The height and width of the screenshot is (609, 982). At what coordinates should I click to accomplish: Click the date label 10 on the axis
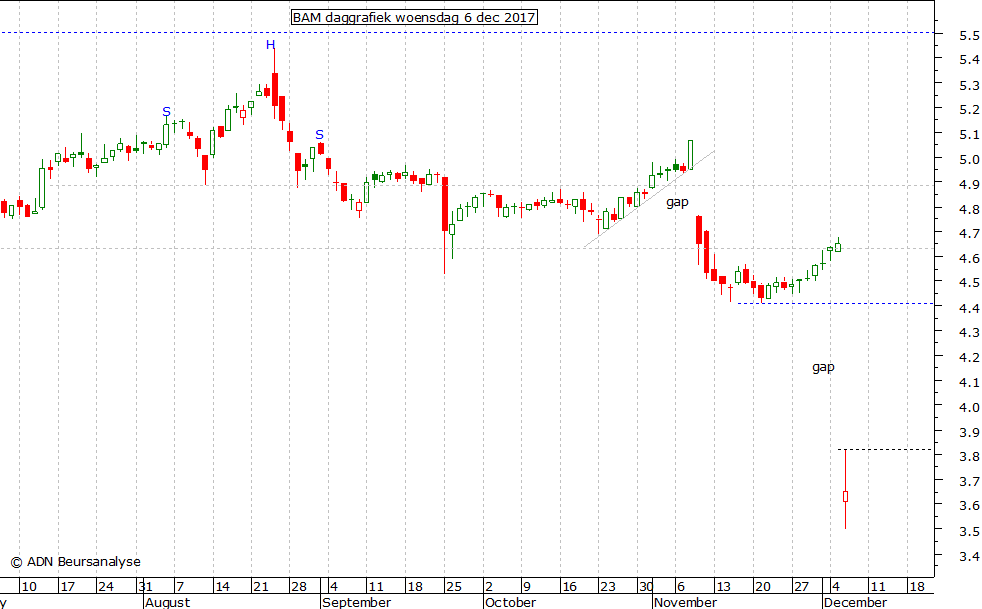pyautogui.click(x=29, y=587)
